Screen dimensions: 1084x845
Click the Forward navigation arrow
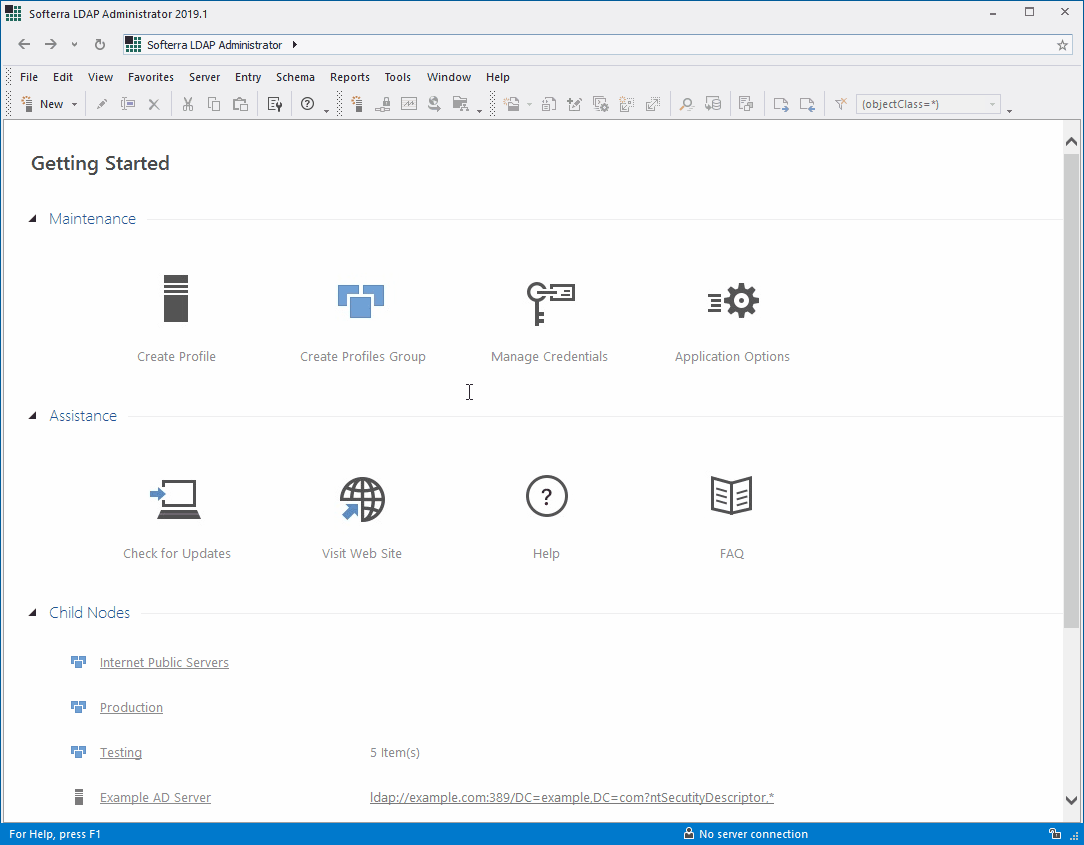[50, 44]
